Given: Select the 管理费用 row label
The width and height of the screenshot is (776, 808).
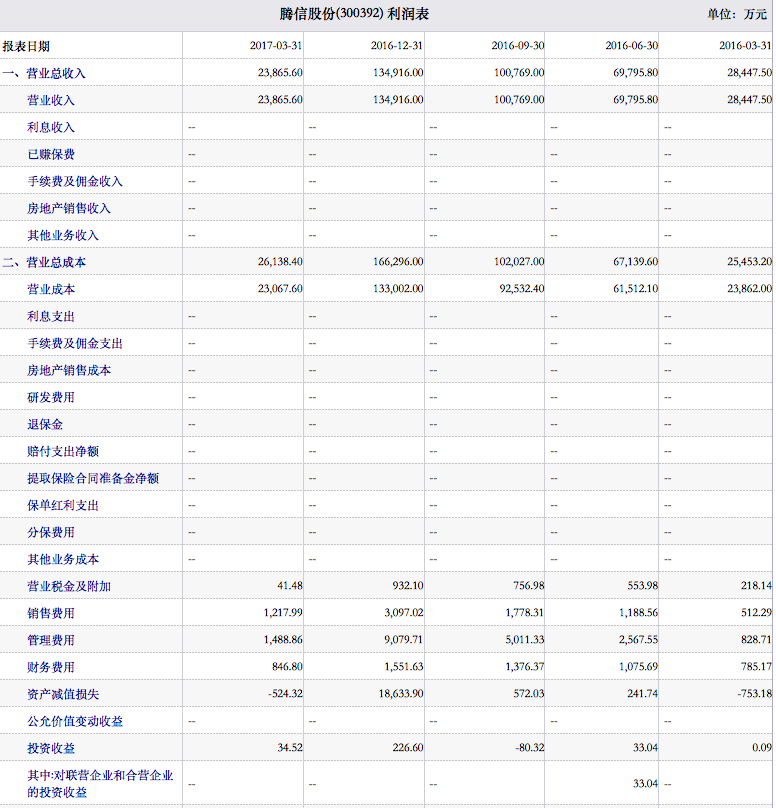Looking at the screenshot, I should 50,641.
